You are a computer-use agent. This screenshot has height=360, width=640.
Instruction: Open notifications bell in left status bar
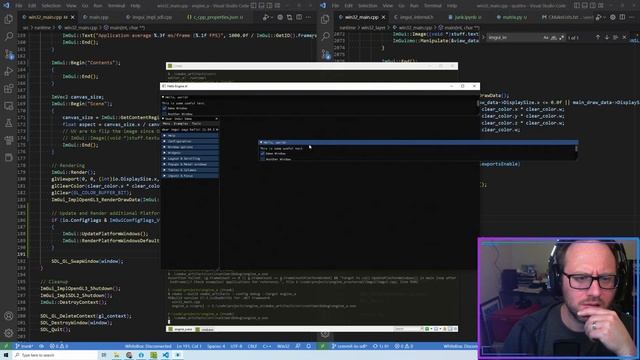[309, 346]
